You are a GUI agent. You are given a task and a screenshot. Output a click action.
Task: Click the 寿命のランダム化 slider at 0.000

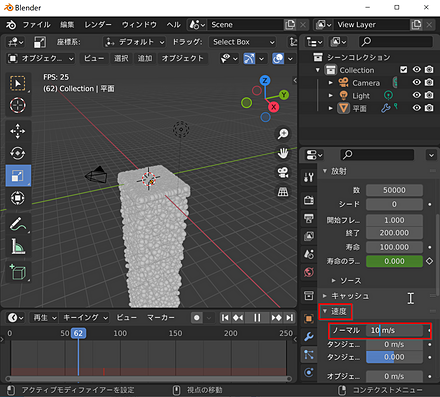[394, 261]
